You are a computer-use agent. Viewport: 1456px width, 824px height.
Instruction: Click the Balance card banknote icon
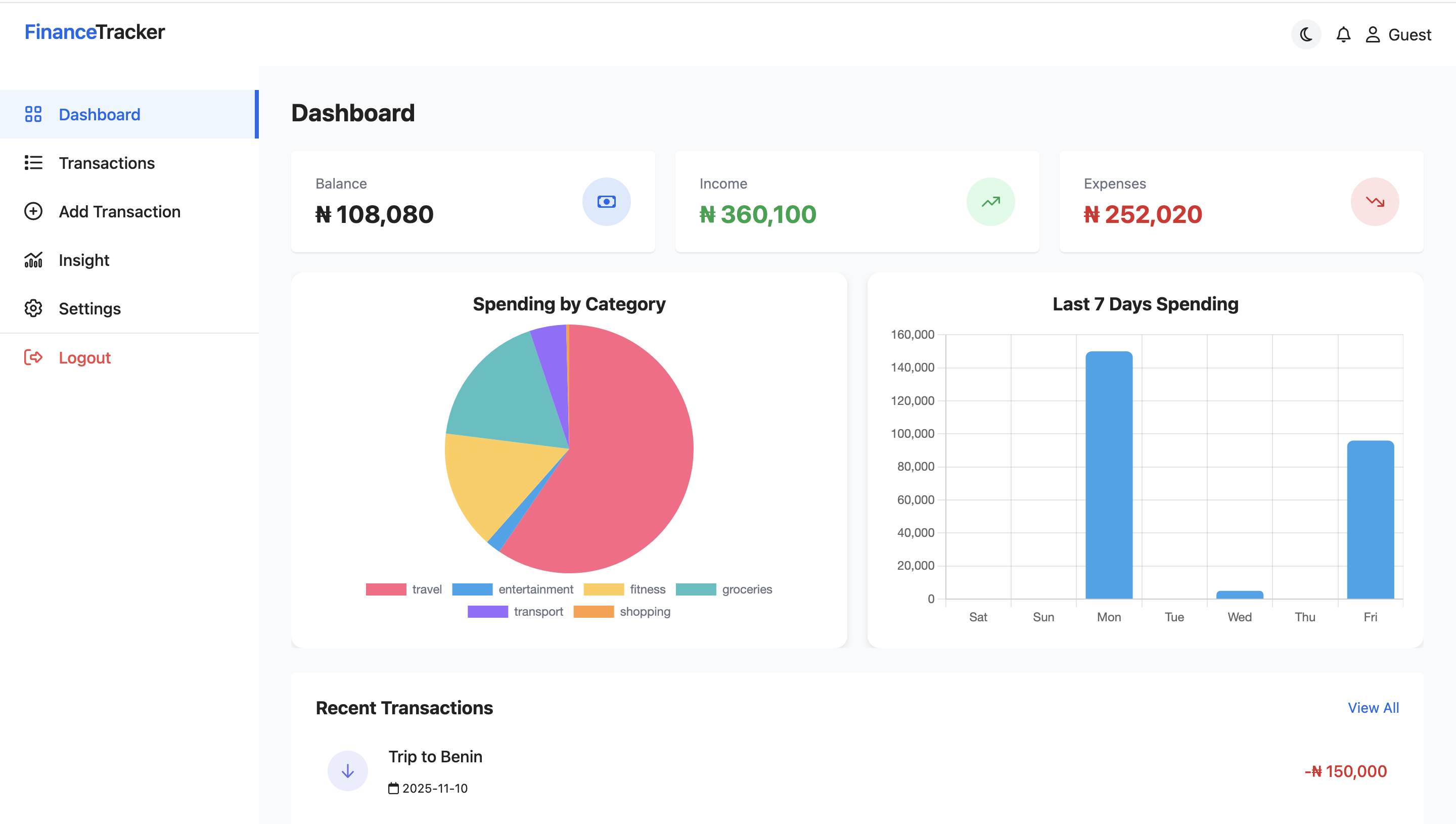click(606, 202)
